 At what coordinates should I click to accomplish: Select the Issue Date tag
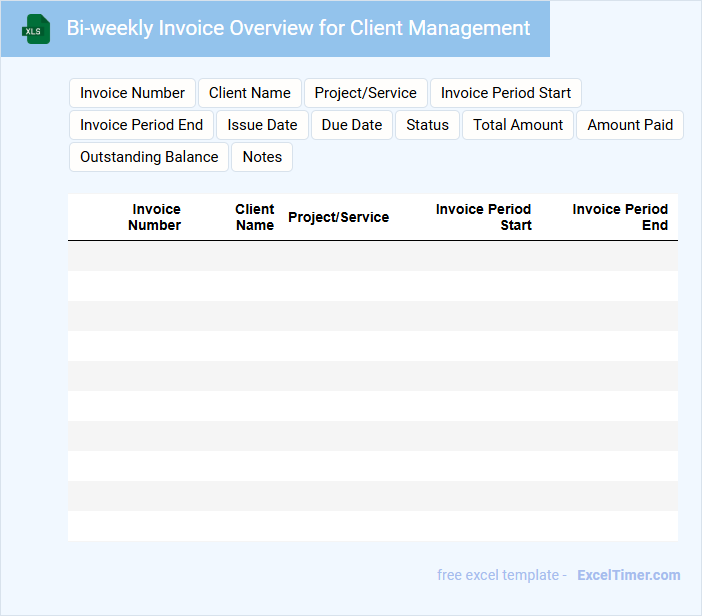click(262, 125)
